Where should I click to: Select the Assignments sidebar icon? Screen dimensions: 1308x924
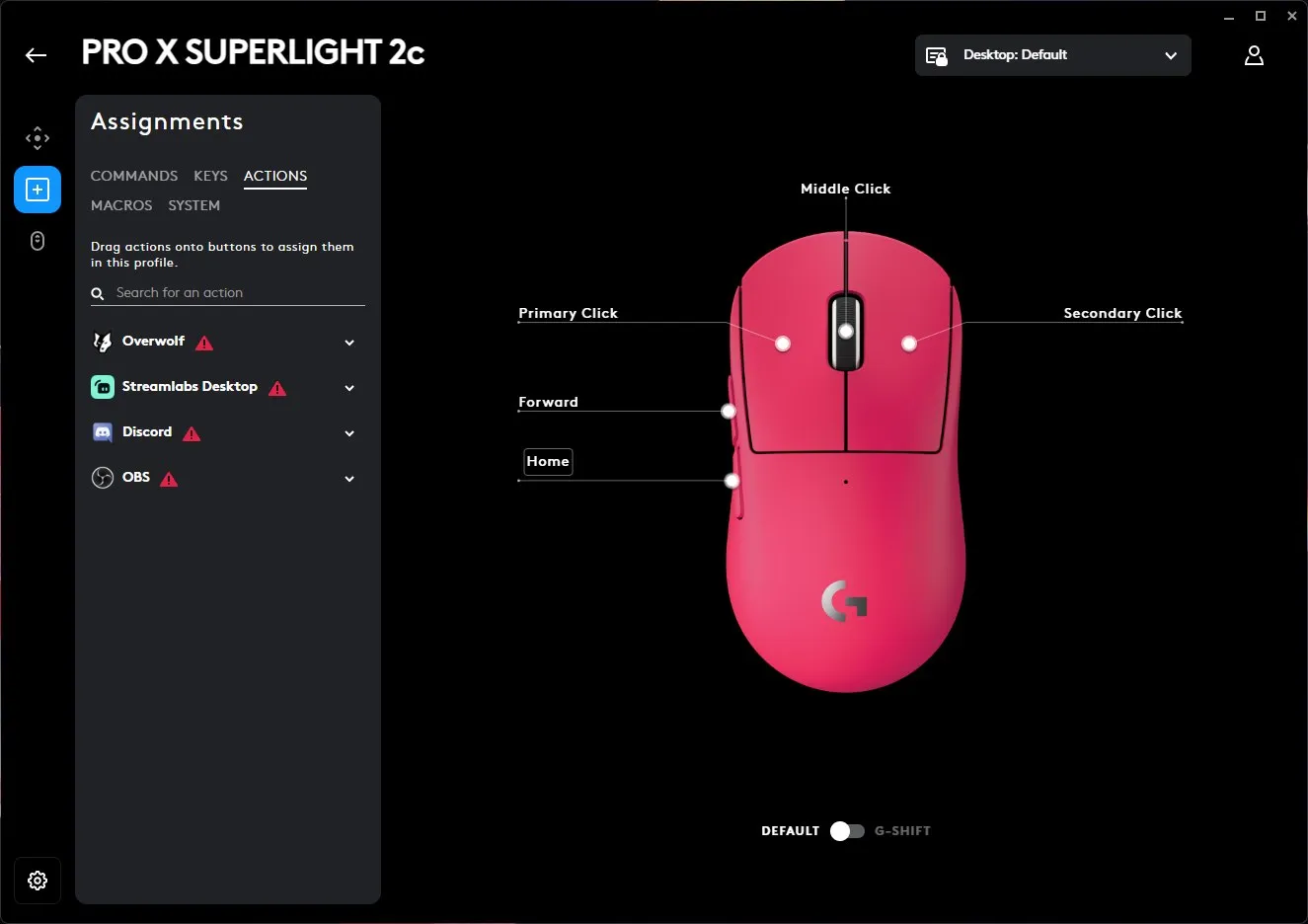point(38,190)
